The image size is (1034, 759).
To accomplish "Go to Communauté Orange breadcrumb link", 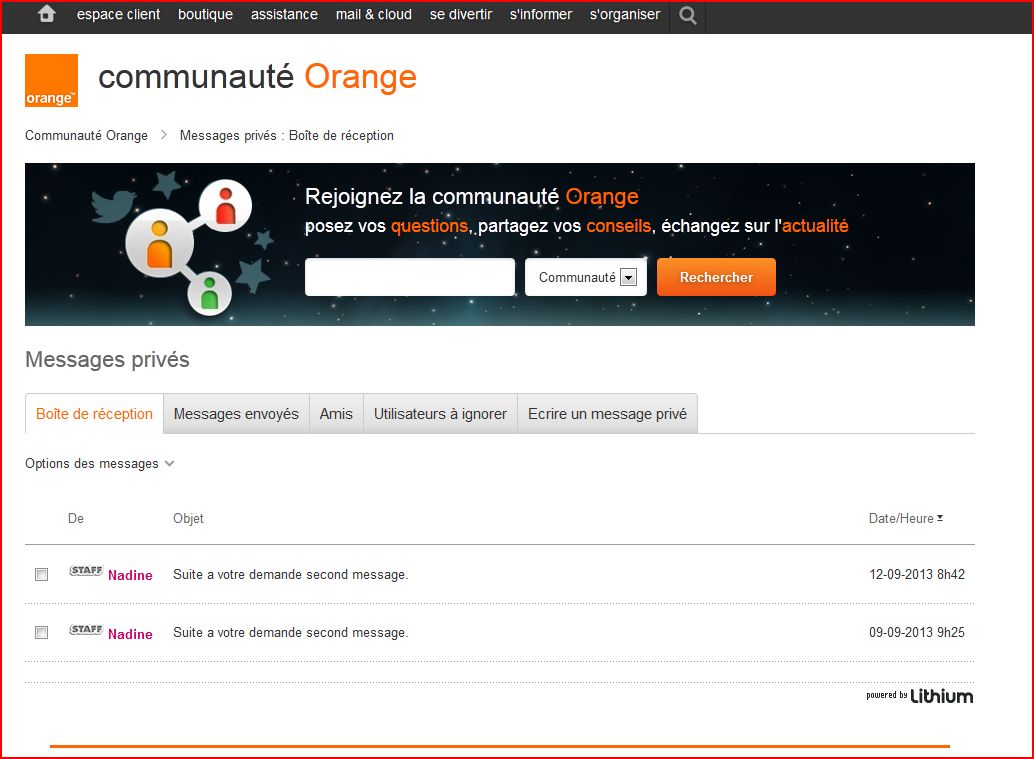I will tap(86, 136).
